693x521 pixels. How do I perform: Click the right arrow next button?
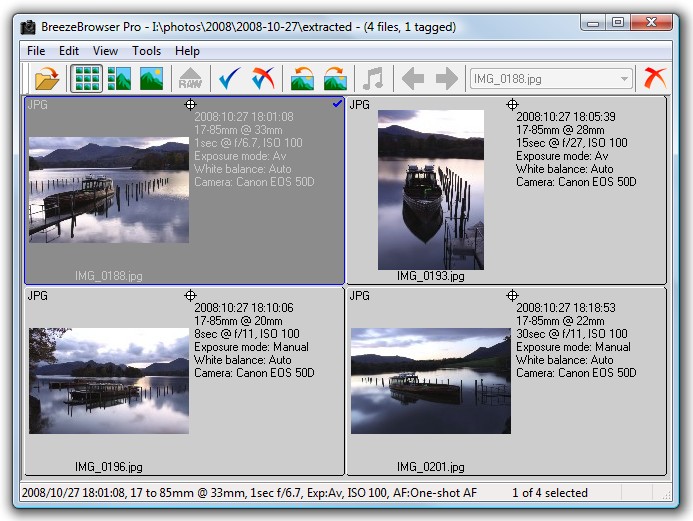click(x=446, y=79)
